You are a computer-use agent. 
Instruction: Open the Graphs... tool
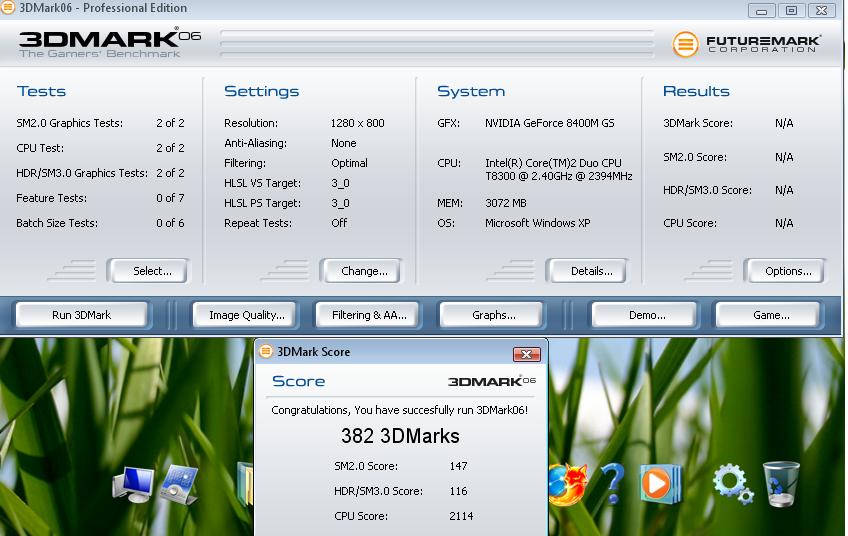[492, 315]
